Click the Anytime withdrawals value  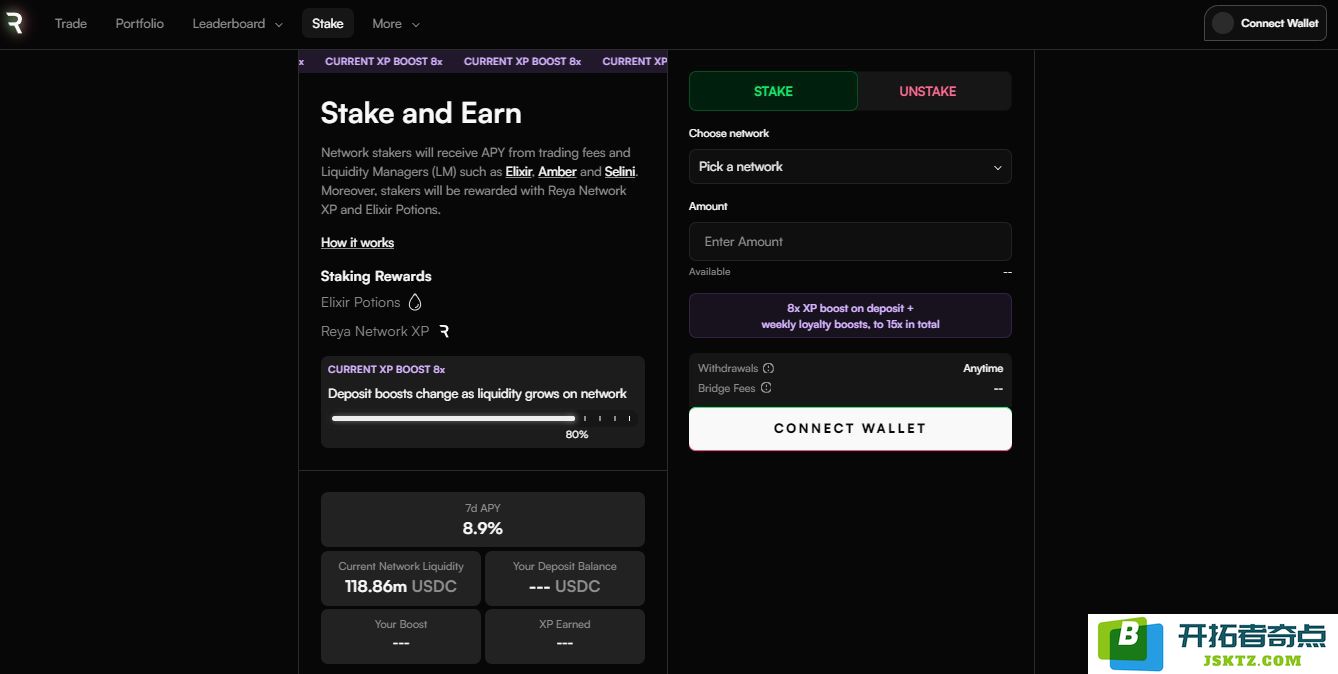coord(983,369)
